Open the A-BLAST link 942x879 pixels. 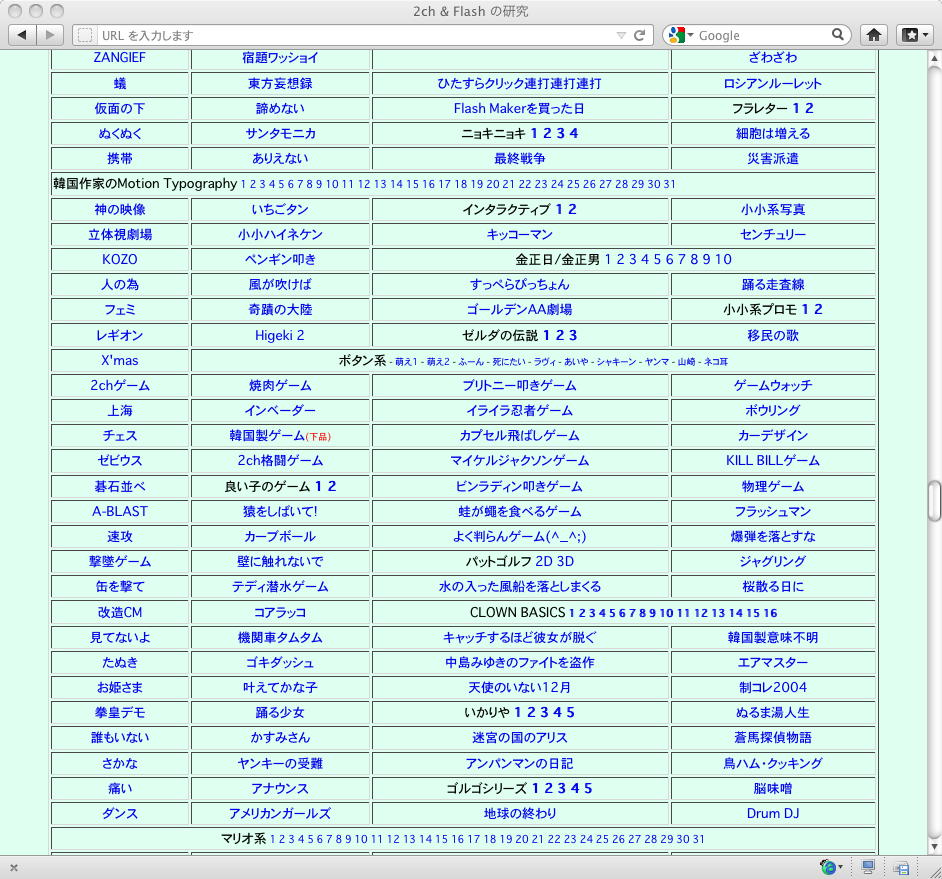click(x=120, y=511)
